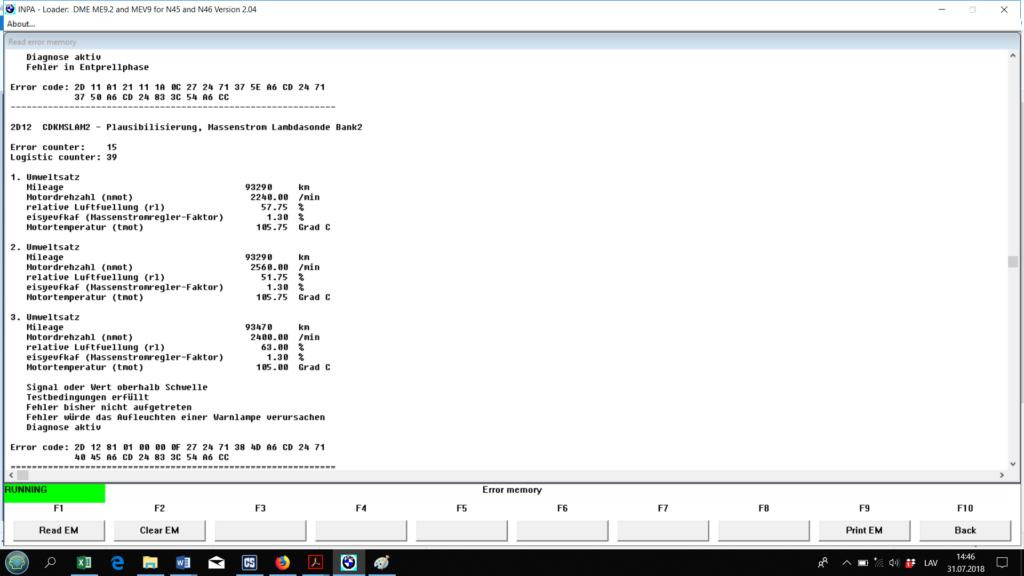The image size is (1024, 576).
Task: Select the BMW INPA taskbar icon
Action: 348,562
